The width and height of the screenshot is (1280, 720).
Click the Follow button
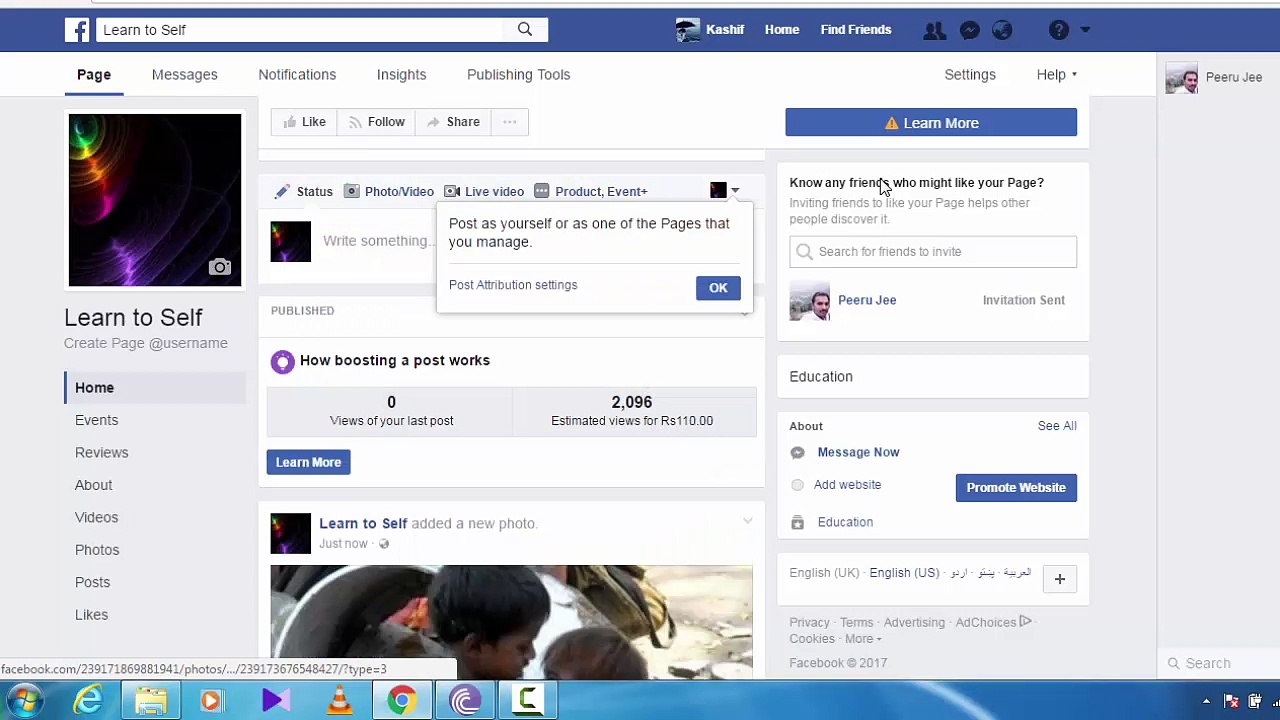pyautogui.click(x=376, y=122)
